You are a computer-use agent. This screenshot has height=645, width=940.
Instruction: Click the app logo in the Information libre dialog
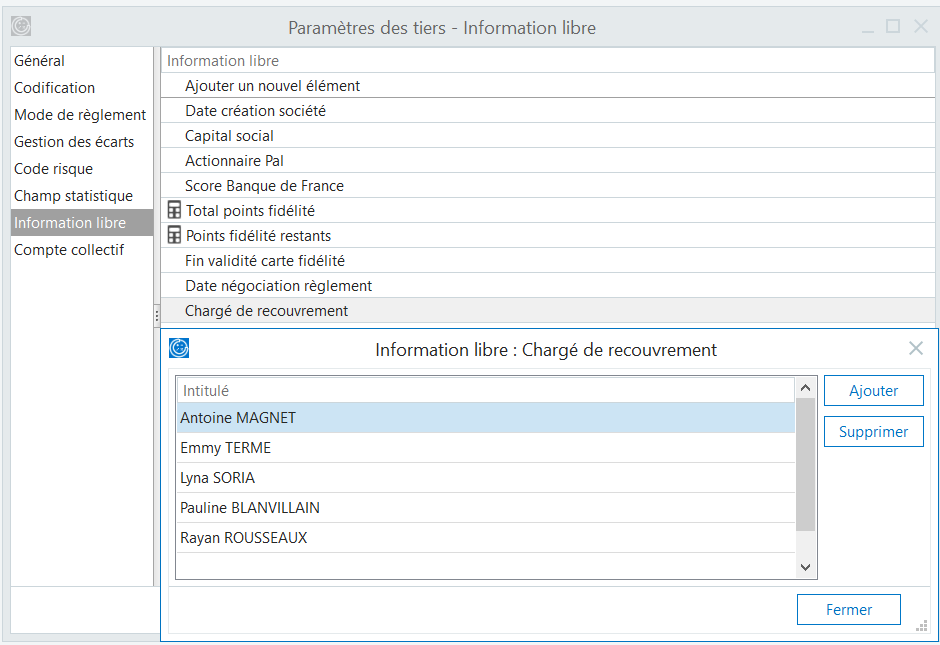(179, 348)
